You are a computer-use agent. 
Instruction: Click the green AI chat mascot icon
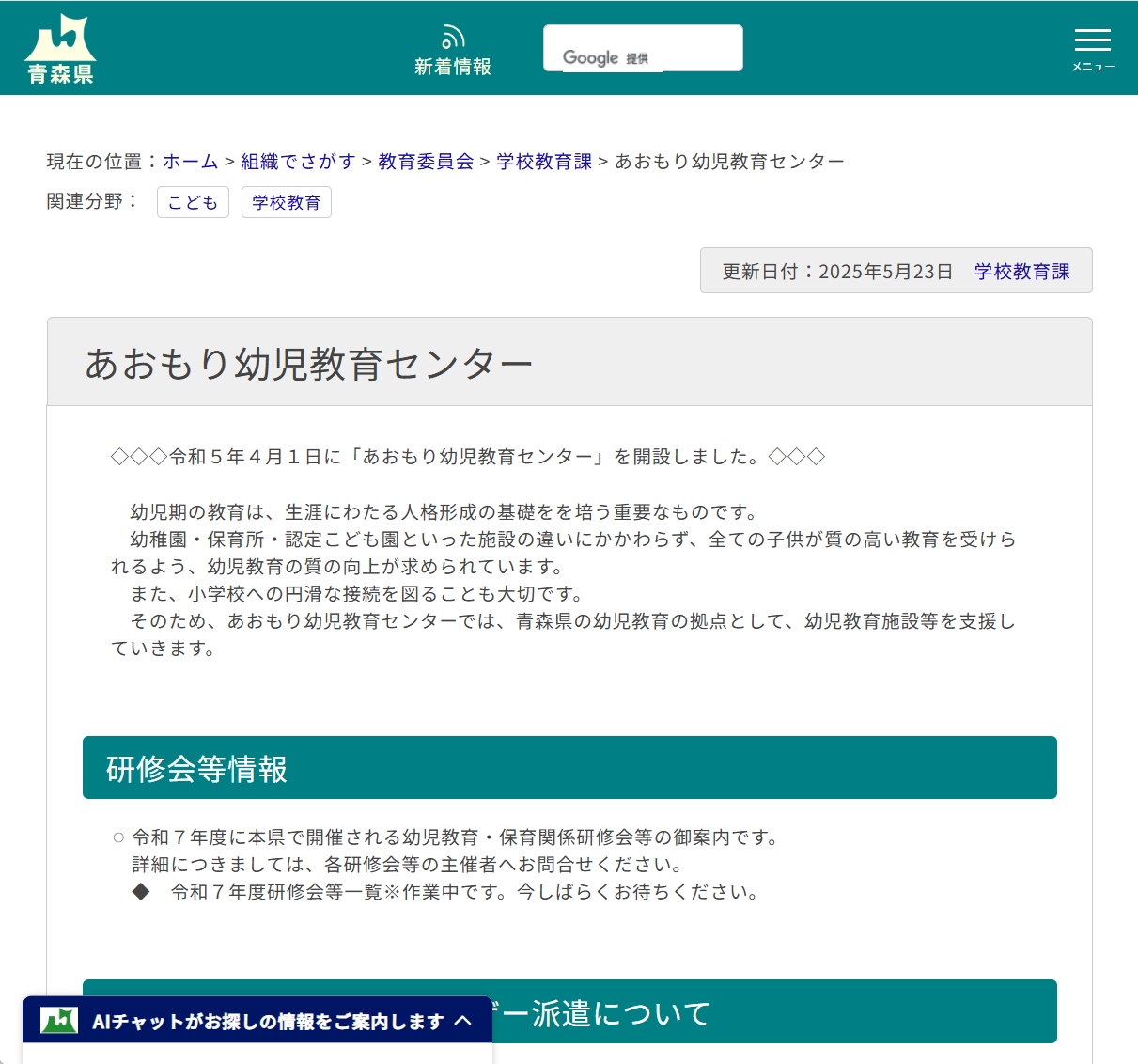tap(59, 1021)
